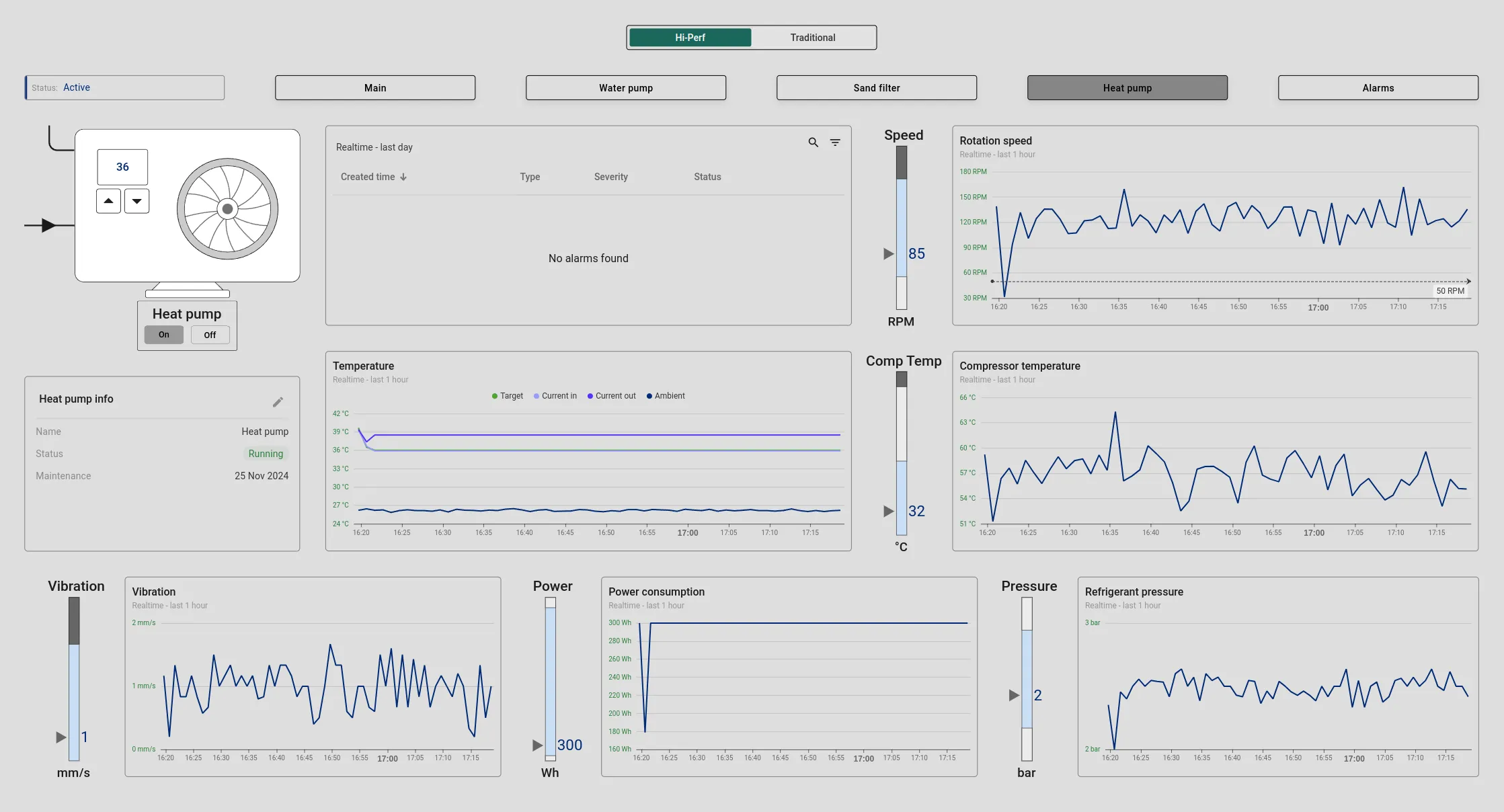Navigate to Main page
The image size is (1504, 812).
pyautogui.click(x=374, y=88)
